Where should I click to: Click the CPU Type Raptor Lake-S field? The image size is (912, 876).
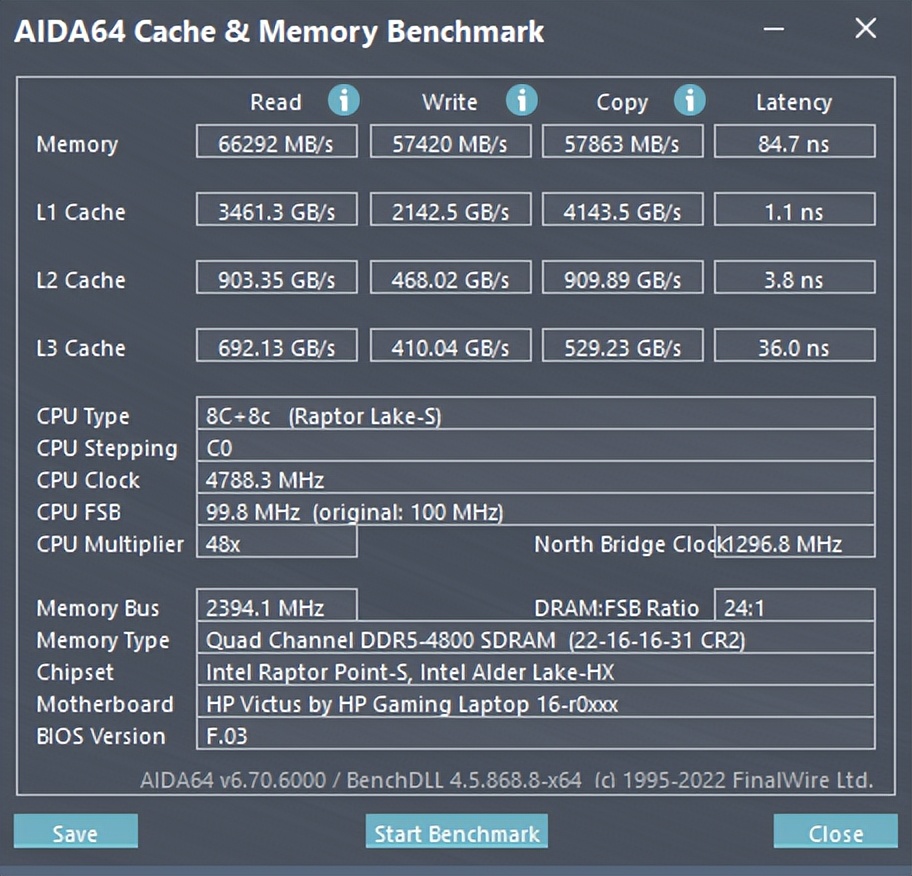click(535, 414)
